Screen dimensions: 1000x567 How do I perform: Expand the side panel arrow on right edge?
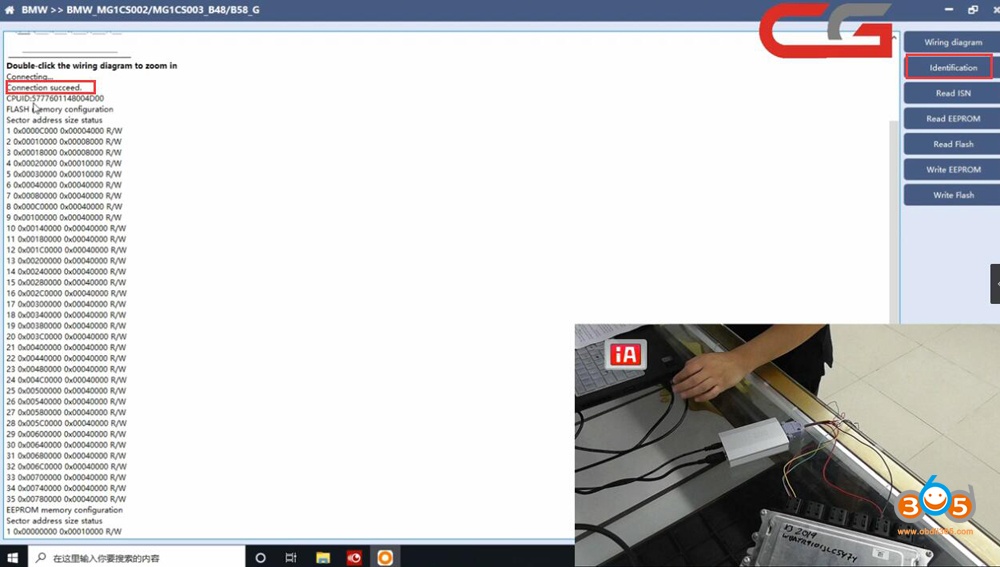coord(995,284)
